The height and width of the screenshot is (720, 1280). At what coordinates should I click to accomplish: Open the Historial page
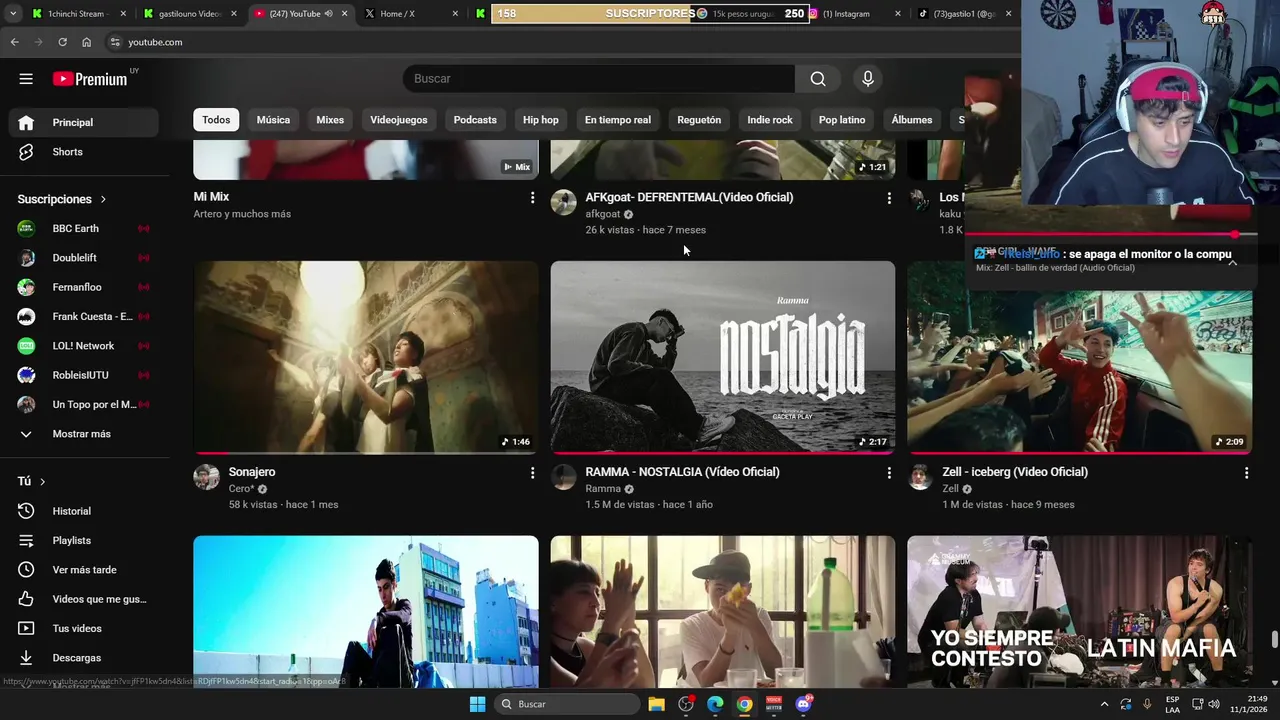pyautogui.click(x=84, y=511)
